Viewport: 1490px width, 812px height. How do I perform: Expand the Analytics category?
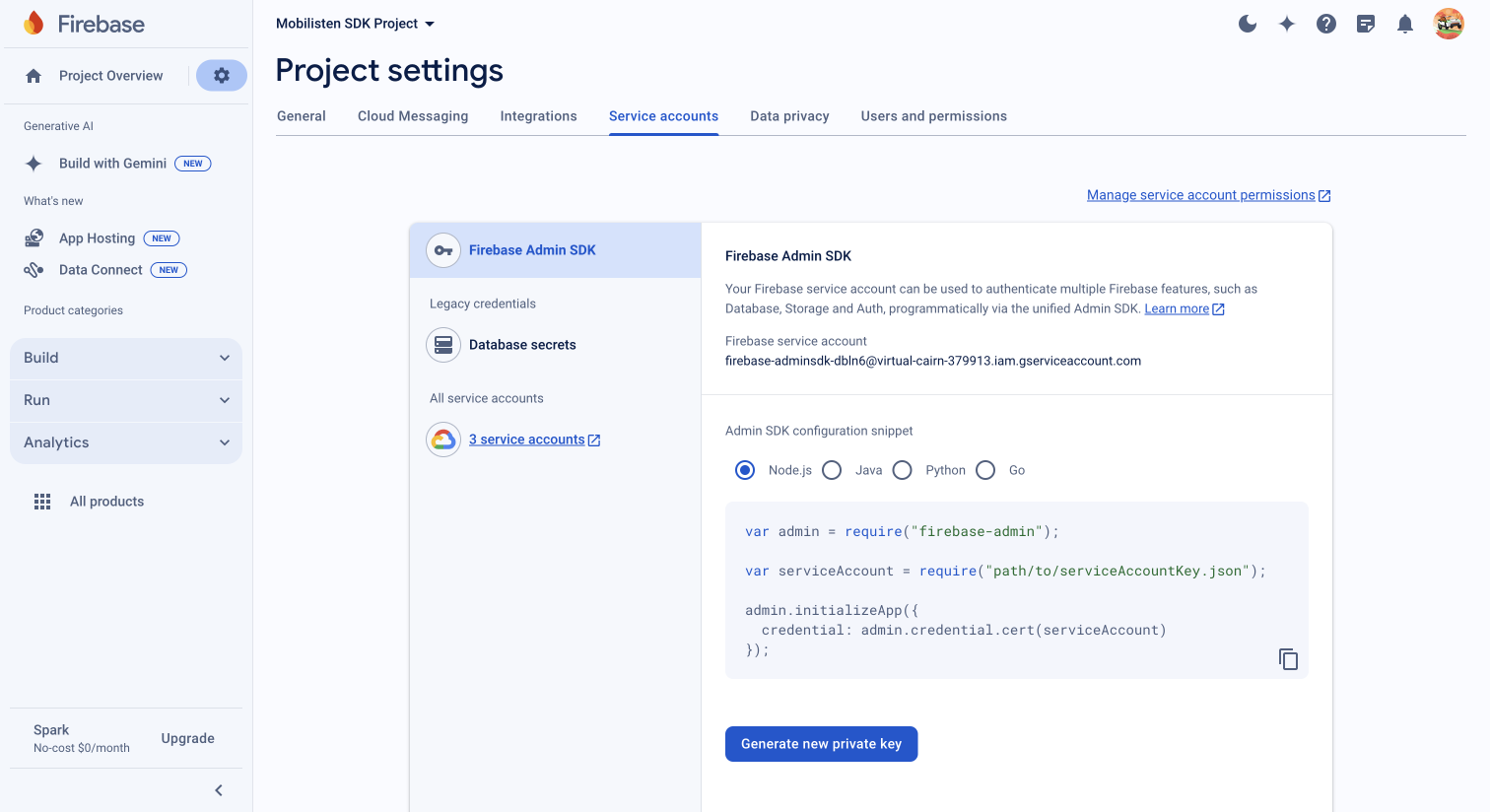(126, 442)
